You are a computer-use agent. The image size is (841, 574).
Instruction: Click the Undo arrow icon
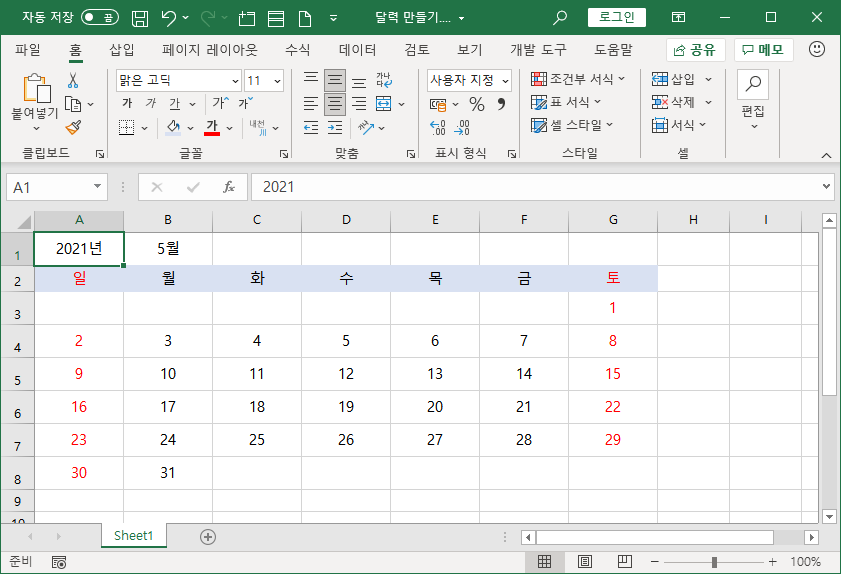pos(169,18)
